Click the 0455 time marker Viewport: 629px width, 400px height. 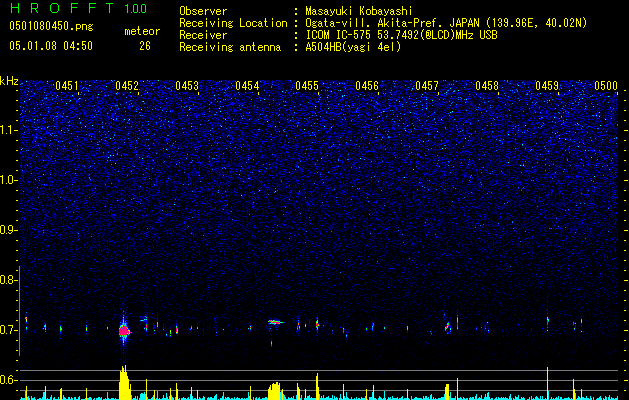tap(307, 86)
